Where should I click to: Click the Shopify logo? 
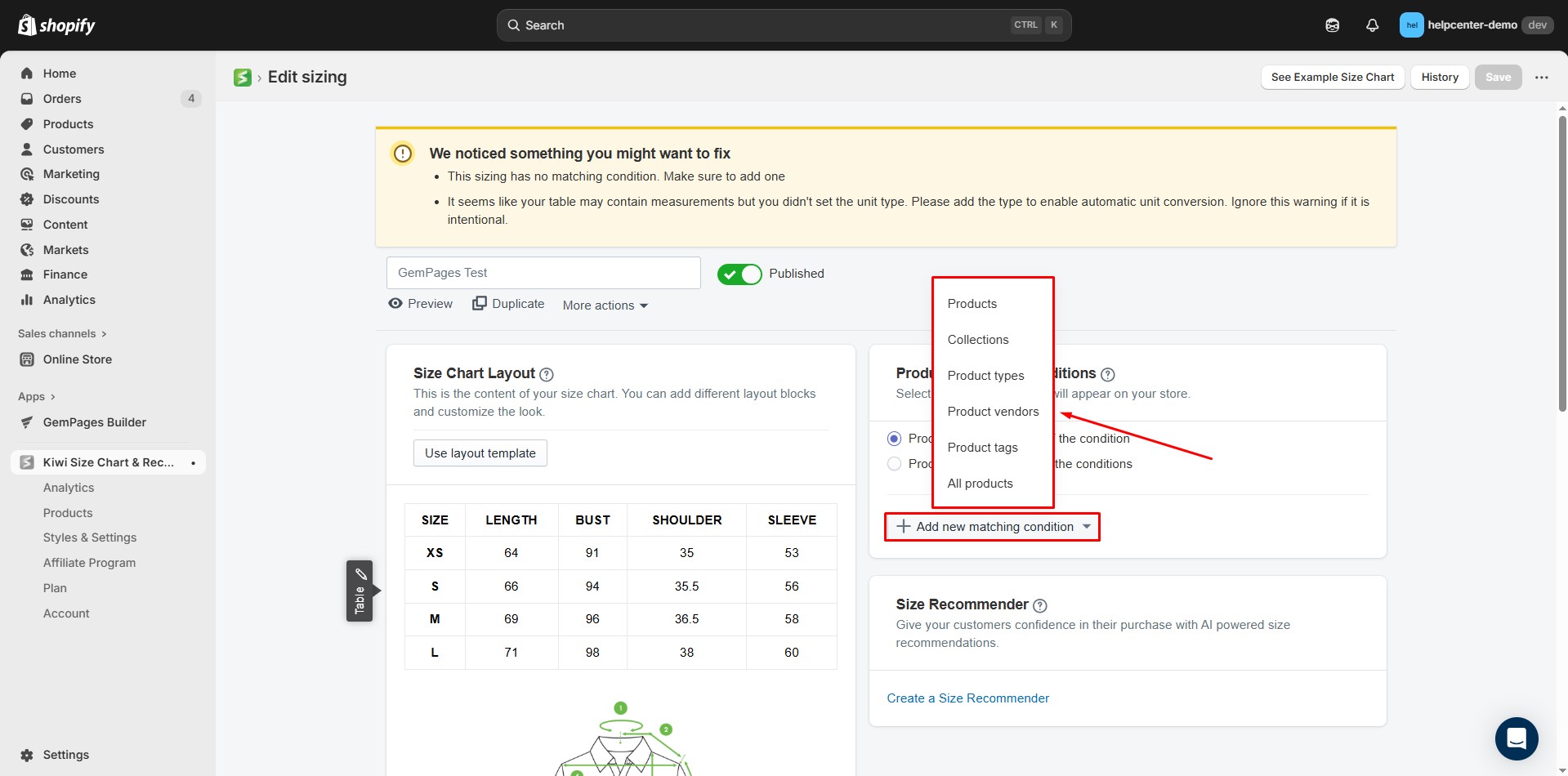[56, 25]
